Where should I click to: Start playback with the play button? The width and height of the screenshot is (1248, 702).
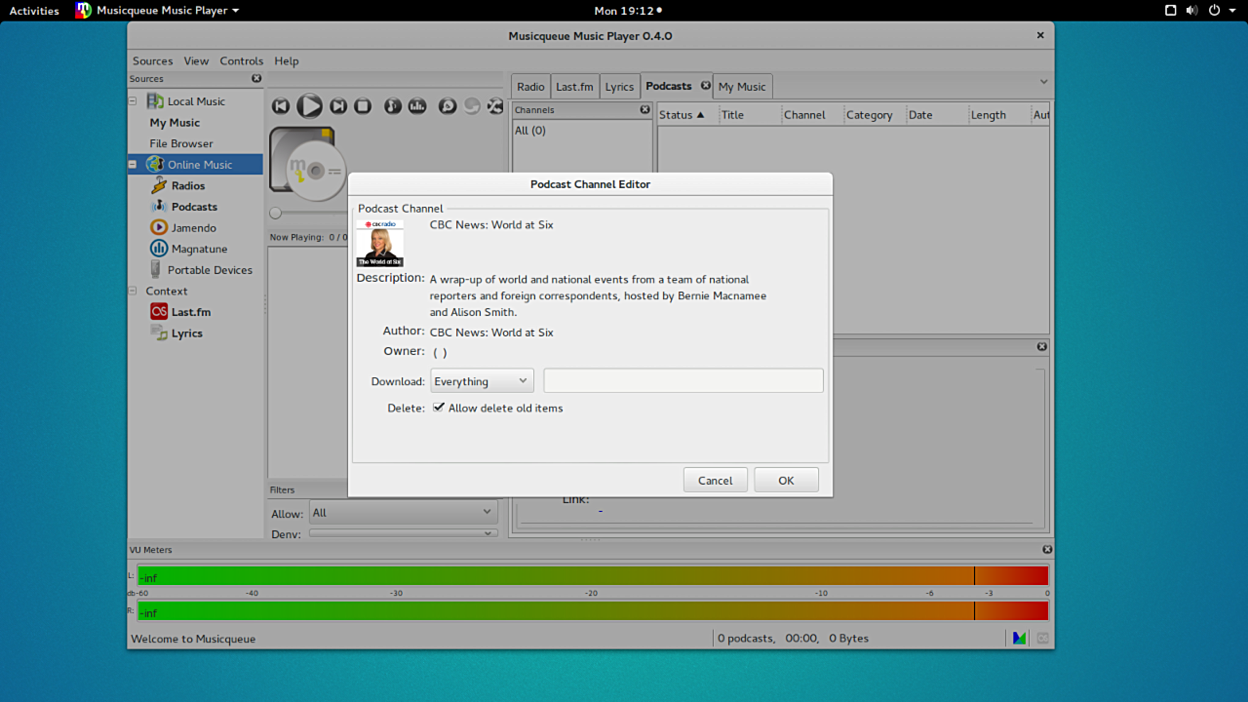[310, 106]
